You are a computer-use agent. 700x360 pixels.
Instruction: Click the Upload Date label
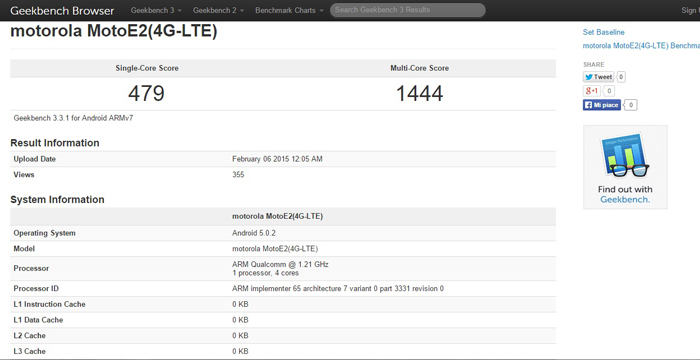pyautogui.click(x=35, y=159)
